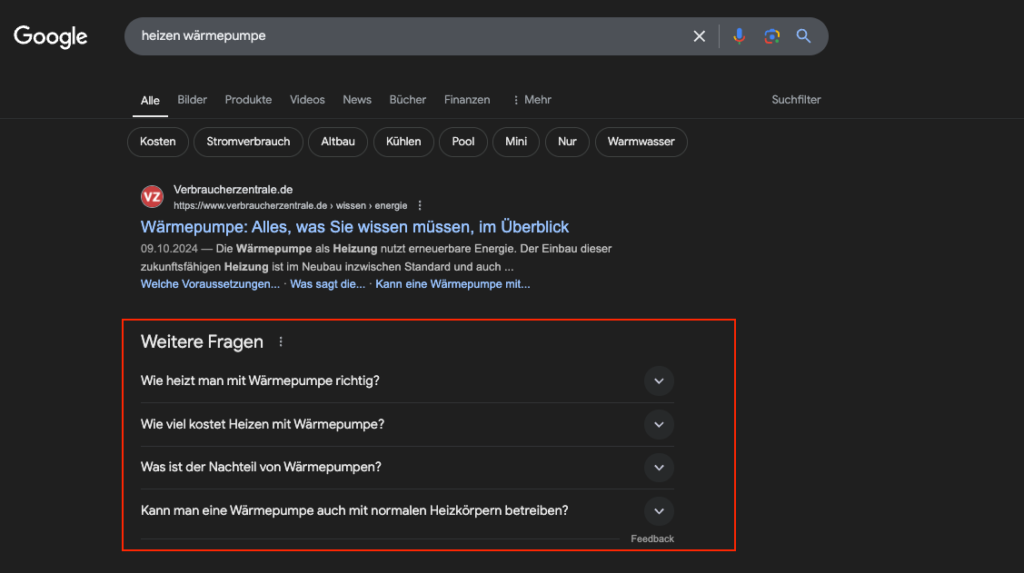
Task: Open Suchfilter options
Action: tap(796, 100)
